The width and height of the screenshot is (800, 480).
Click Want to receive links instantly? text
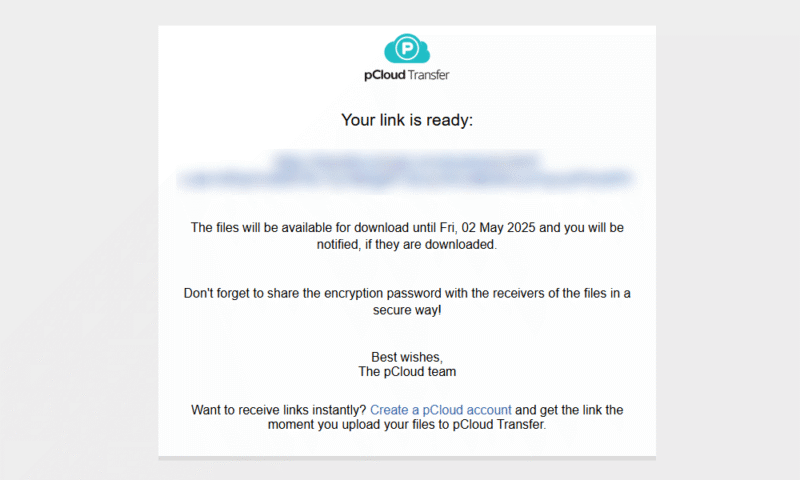point(279,410)
